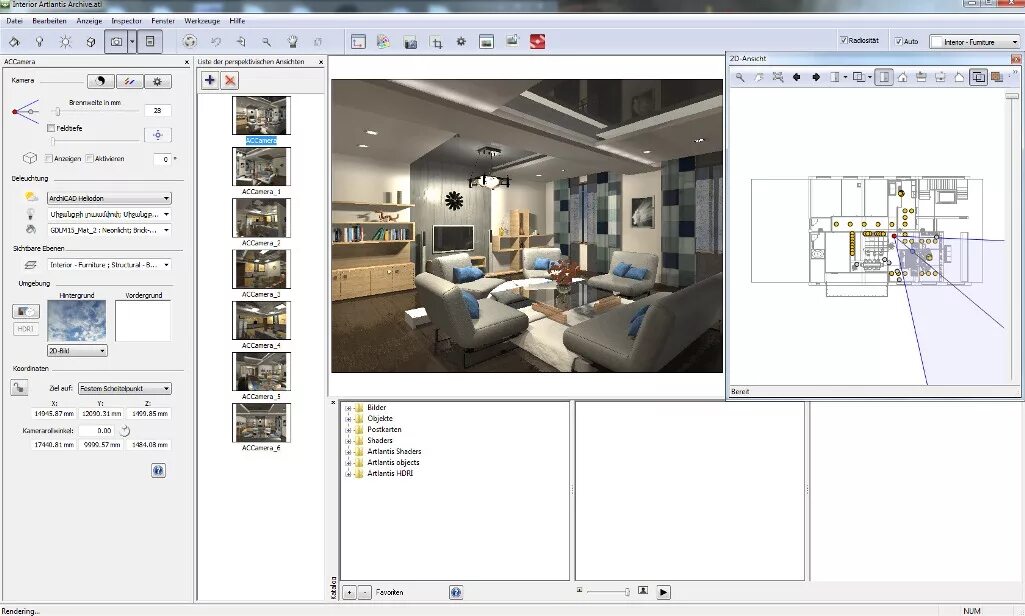The width and height of the screenshot is (1025, 616).
Task: Click the background toggle button beside Hintergrund
Action: [x=25, y=311]
